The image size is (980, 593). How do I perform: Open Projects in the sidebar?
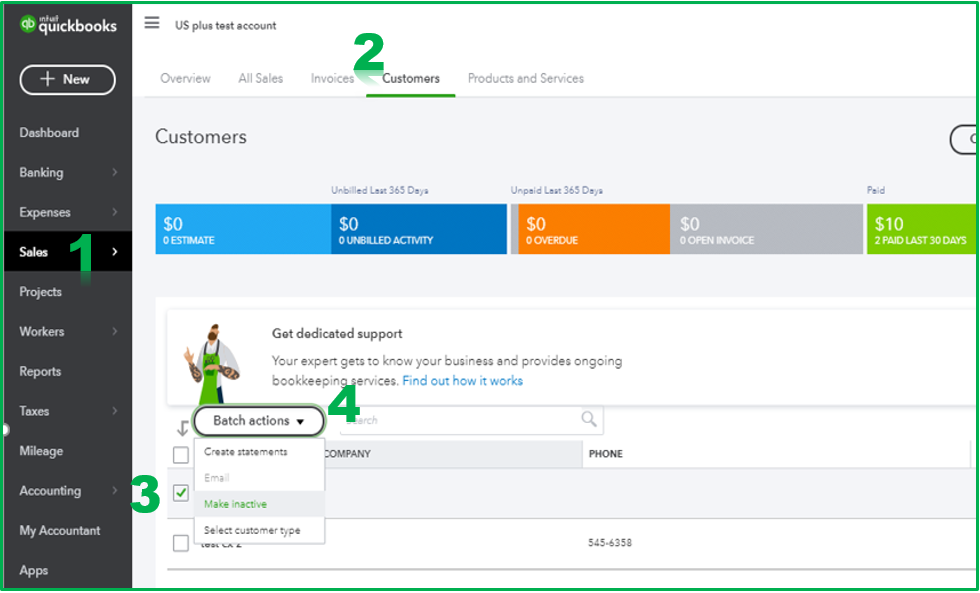click(x=41, y=292)
